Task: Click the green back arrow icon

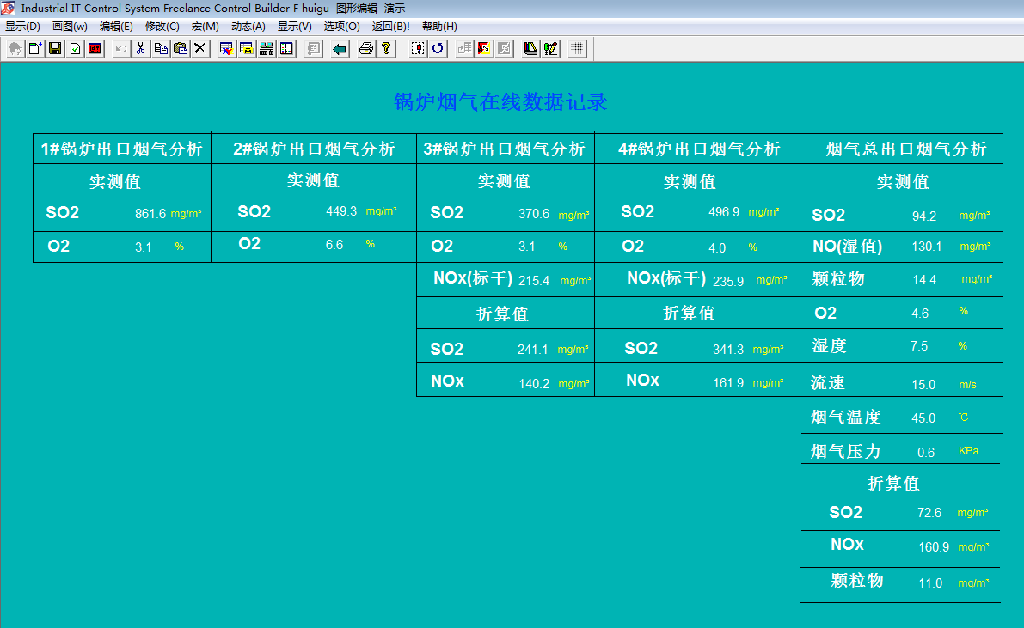Action: 340,48
